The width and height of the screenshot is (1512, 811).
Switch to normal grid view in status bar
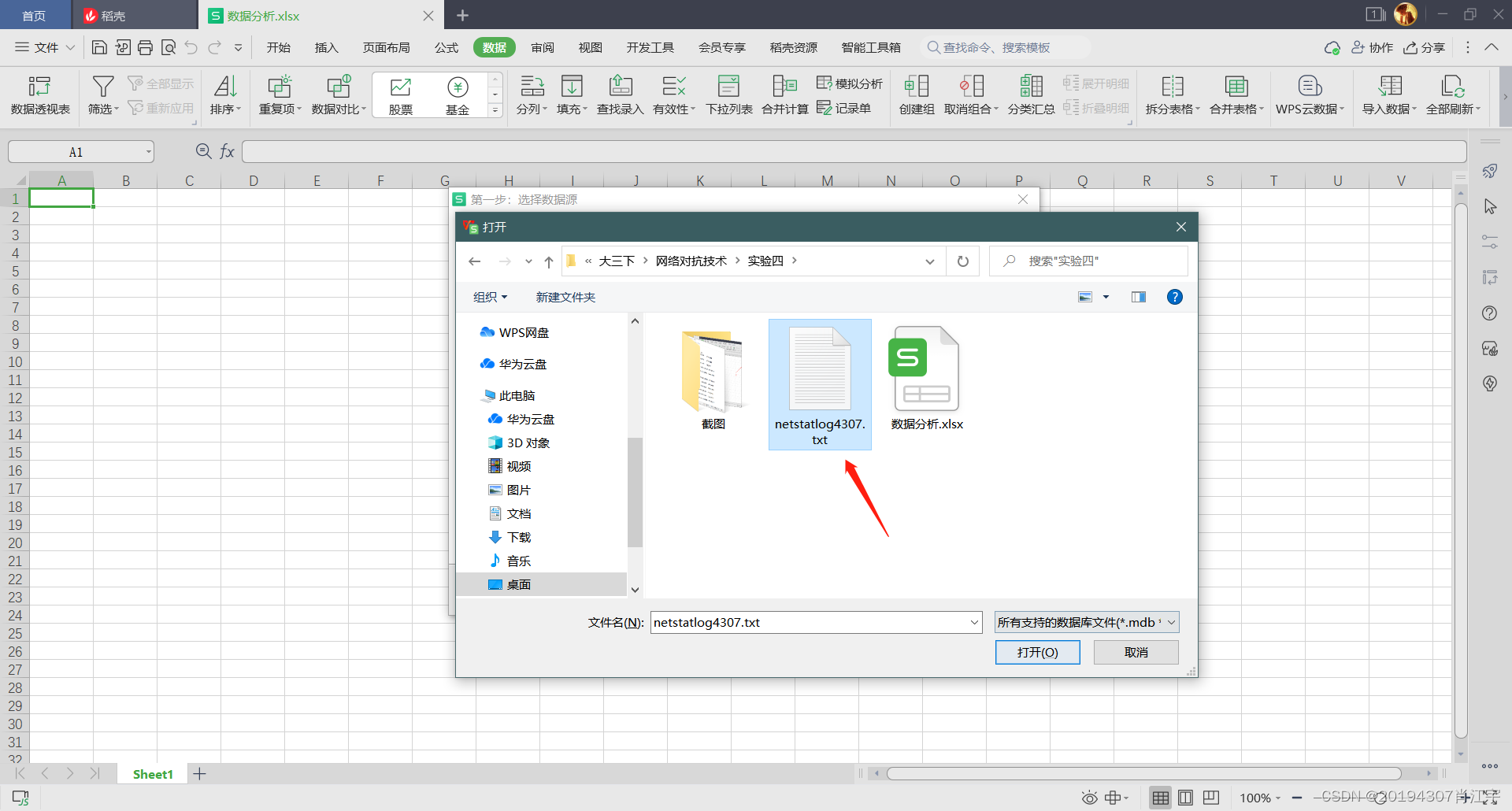[1160, 798]
